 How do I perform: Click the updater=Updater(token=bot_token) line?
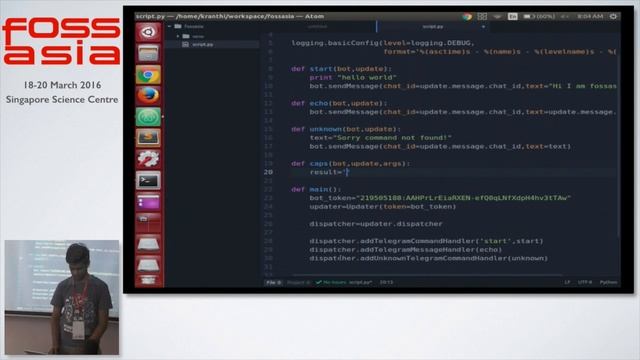point(383,207)
